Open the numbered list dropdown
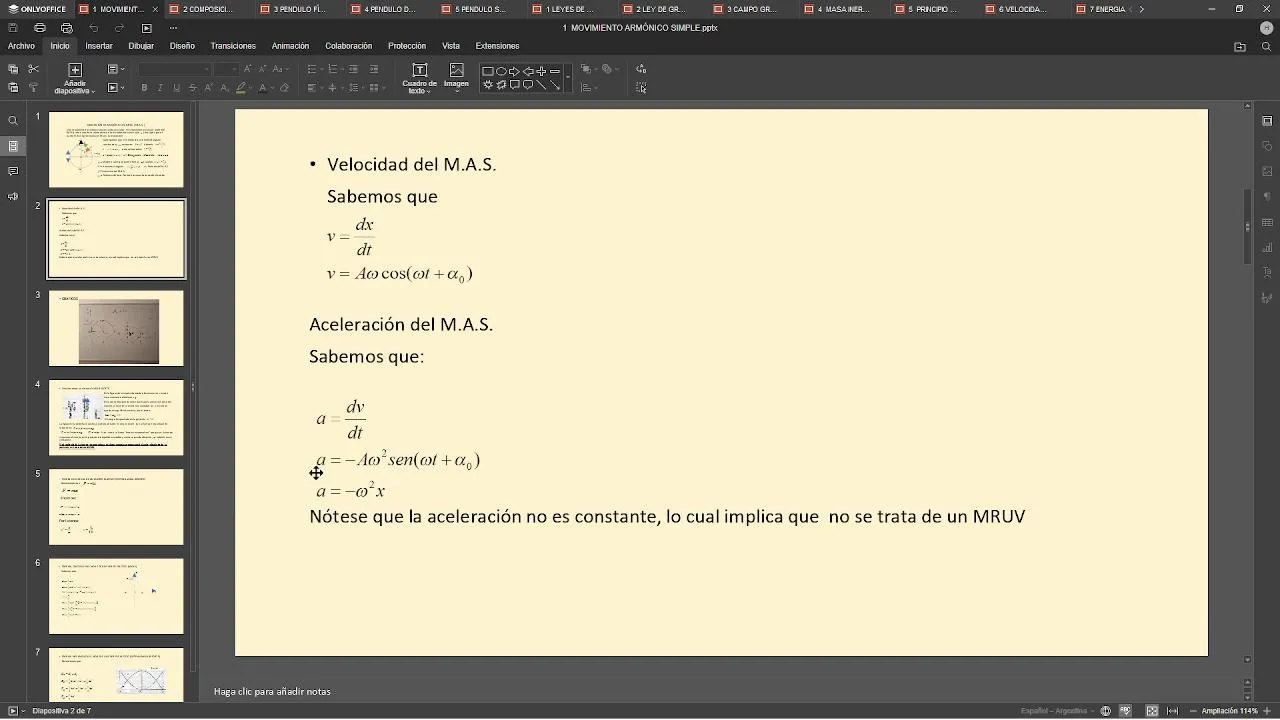This screenshot has width=1280, height=720. (335, 69)
